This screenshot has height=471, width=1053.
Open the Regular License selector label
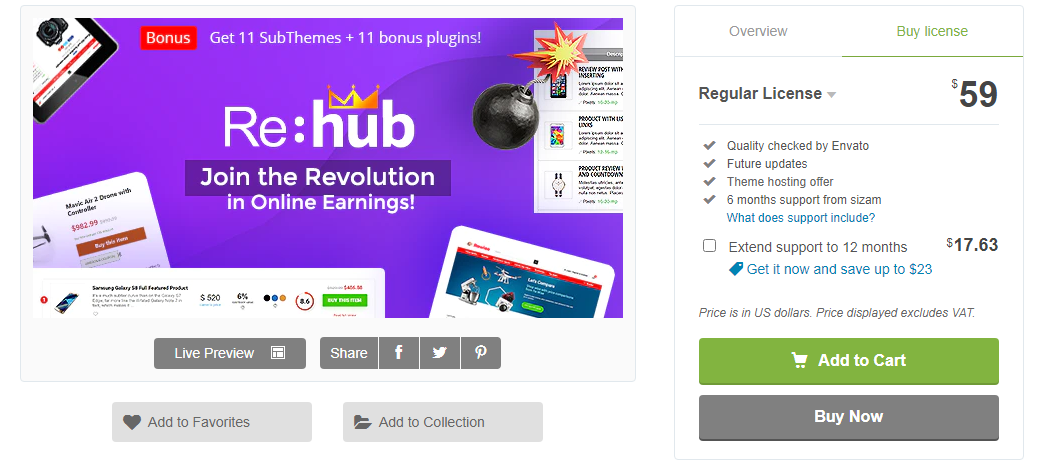pos(760,93)
